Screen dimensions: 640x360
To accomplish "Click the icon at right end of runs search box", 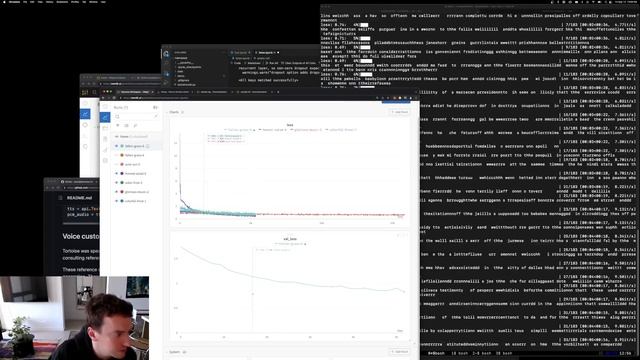I will pos(156,116).
